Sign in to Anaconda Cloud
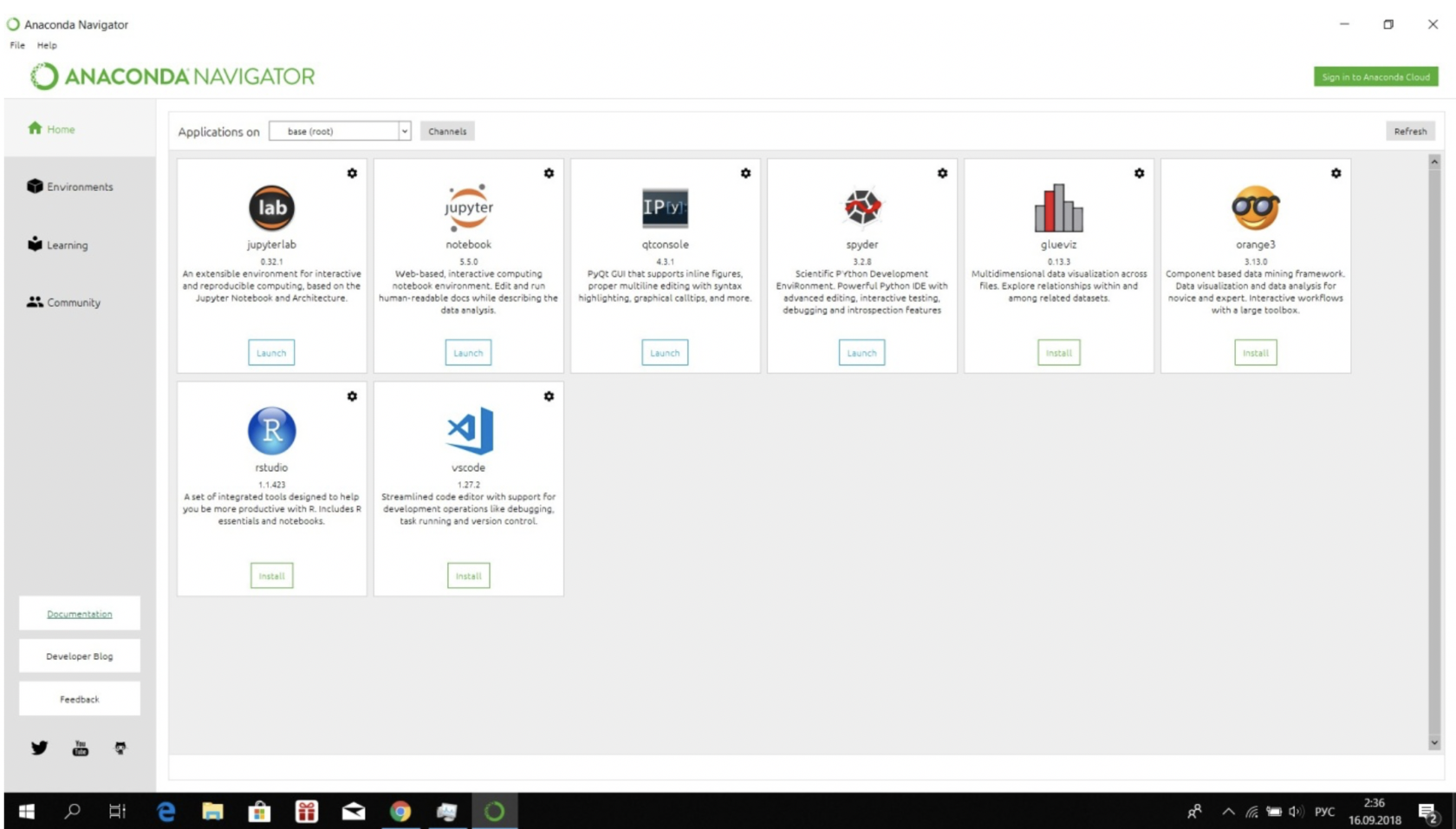 click(x=1375, y=76)
